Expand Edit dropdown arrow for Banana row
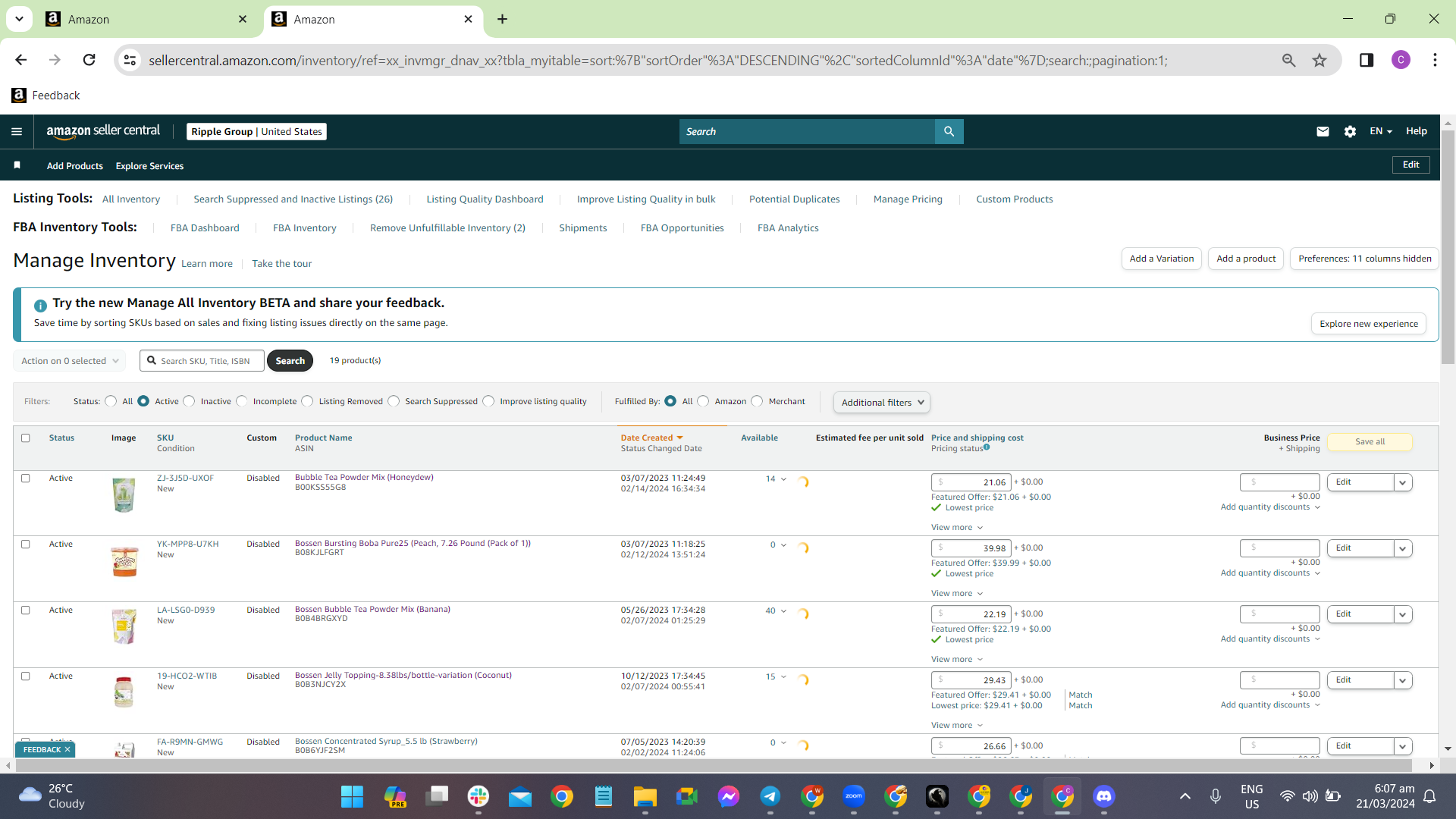Viewport: 1456px width, 819px height. [1403, 614]
